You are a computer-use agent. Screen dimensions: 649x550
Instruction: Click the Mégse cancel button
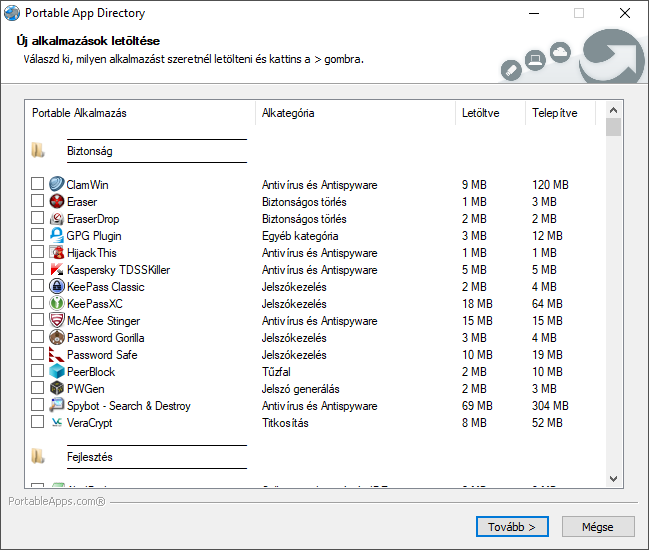coord(598,526)
